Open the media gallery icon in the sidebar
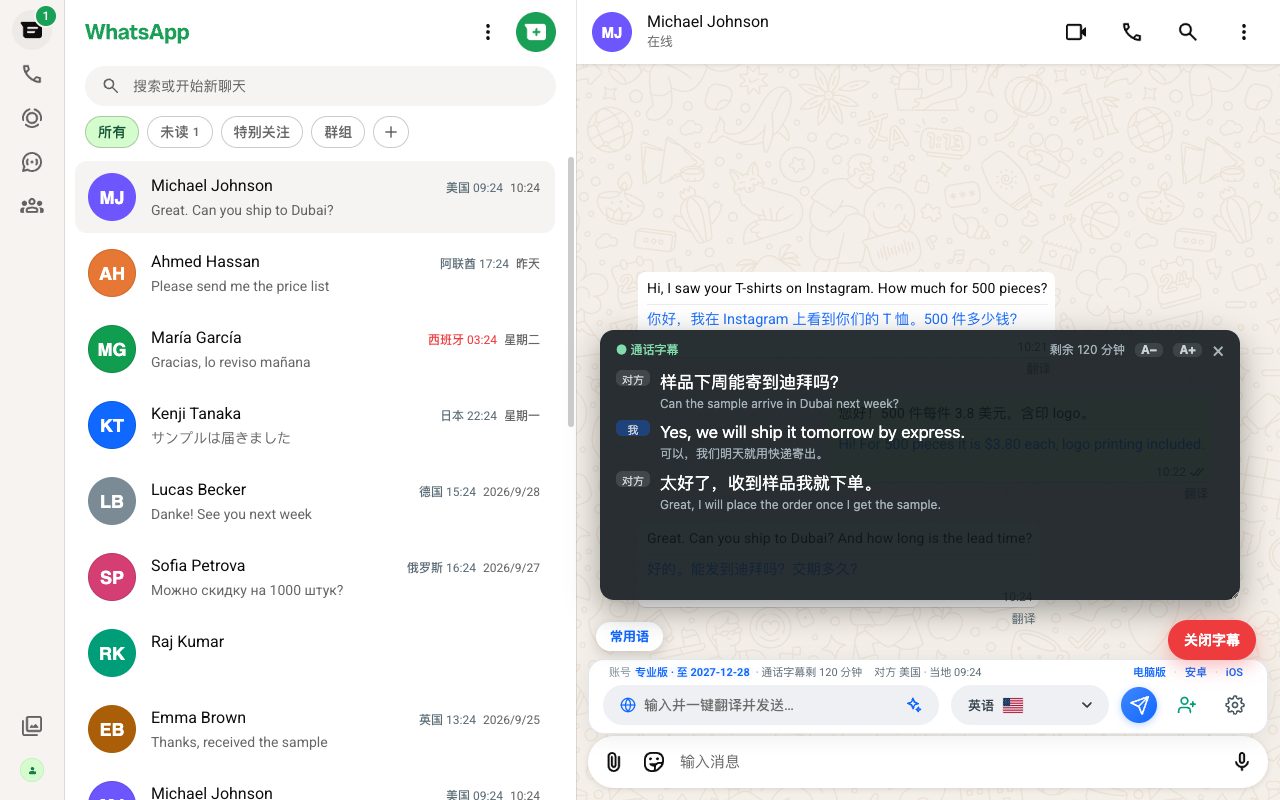 [x=32, y=726]
